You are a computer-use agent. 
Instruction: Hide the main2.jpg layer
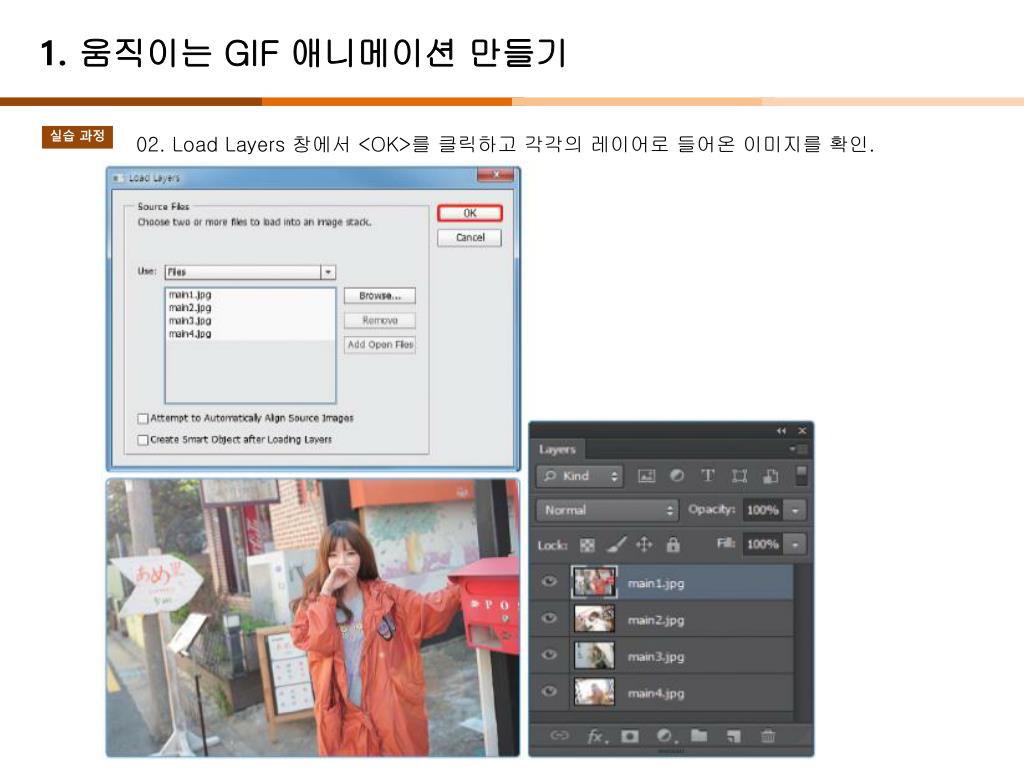point(550,618)
